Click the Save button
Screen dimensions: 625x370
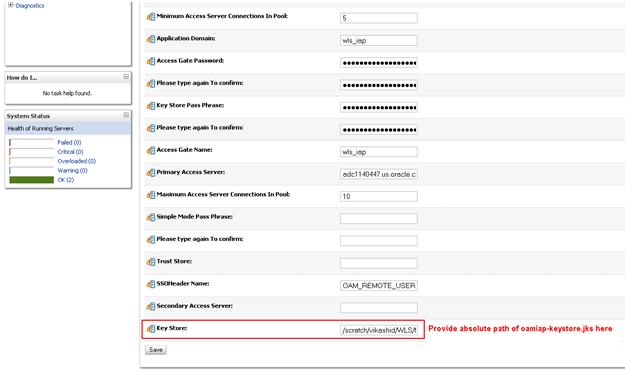(x=156, y=350)
